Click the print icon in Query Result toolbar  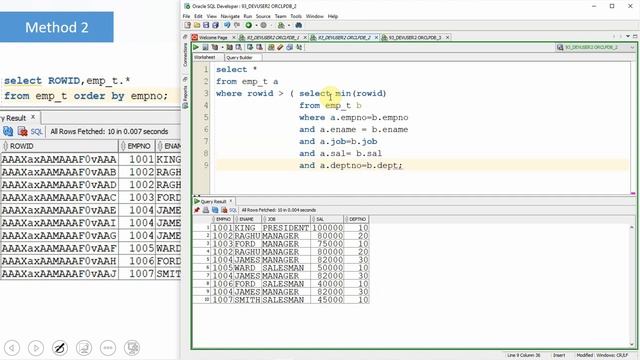(x=206, y=210)
